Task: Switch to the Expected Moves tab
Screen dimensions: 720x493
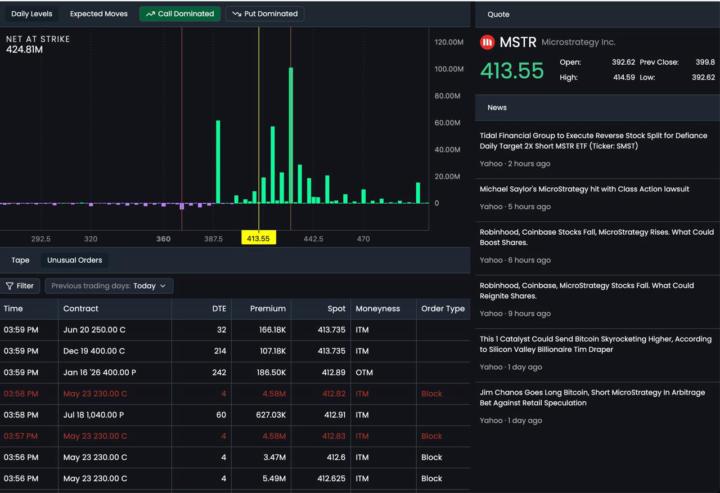Action: click(x=98, y=14)
